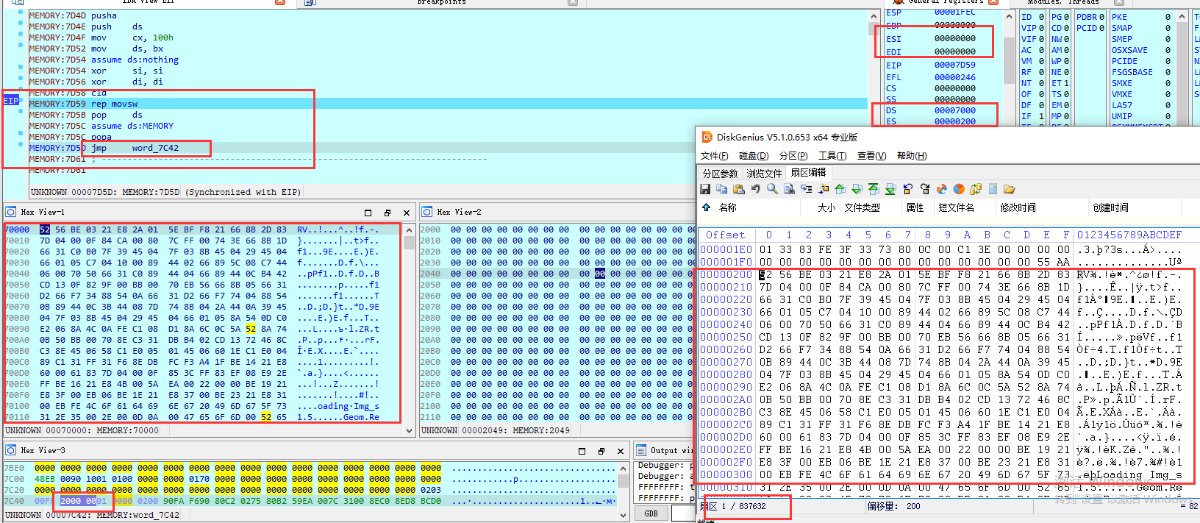
Task: Click the forward-navigation icon in DiskGenius toolbar
Action: point(924,188)
